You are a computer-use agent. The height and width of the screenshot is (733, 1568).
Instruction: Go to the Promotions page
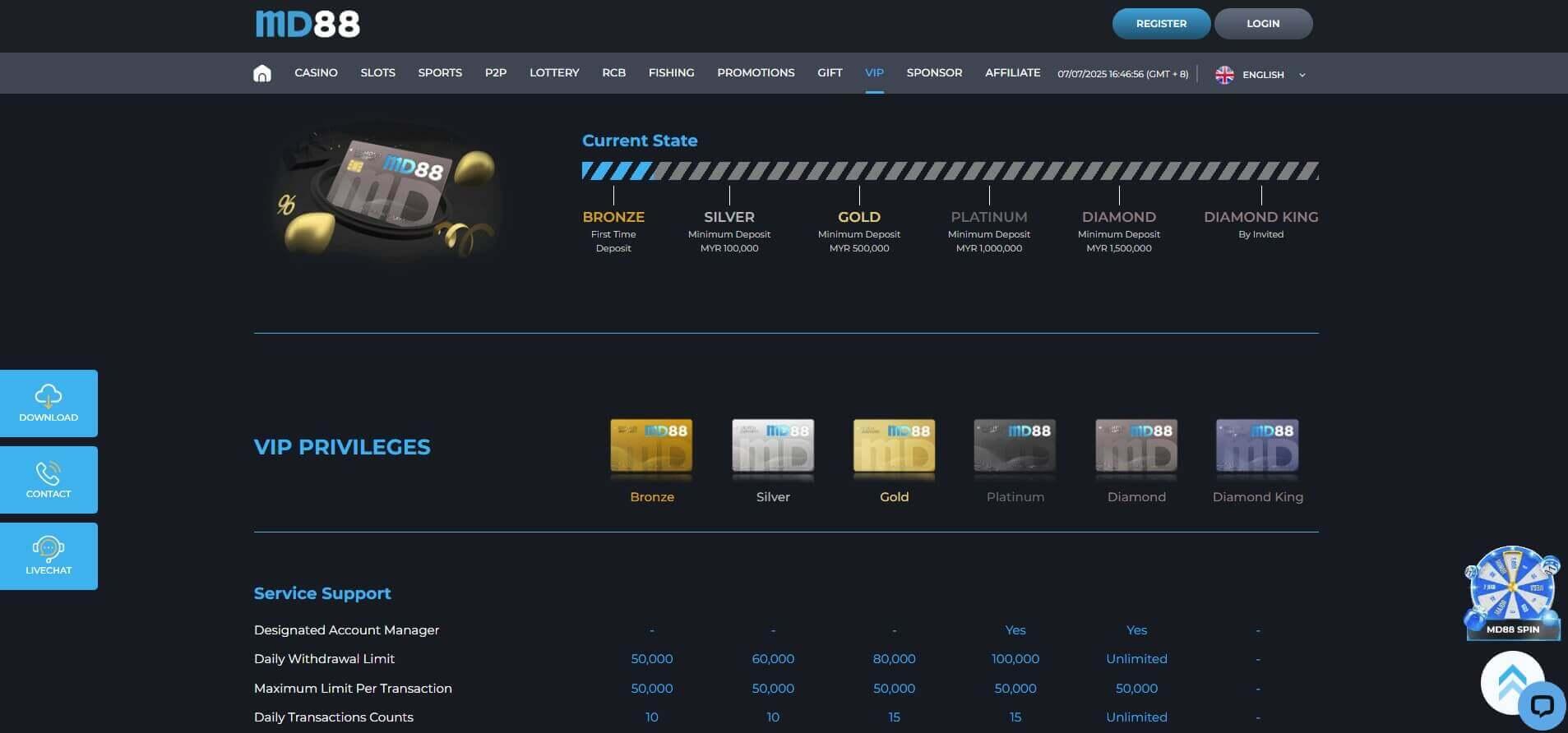pos(755,73)
